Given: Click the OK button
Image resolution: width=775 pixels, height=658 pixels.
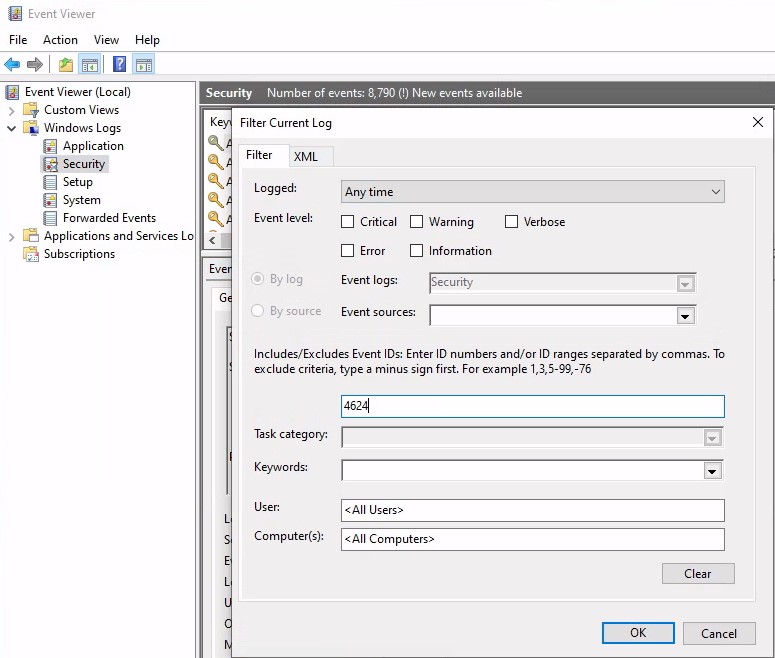Looking at the screenshot, I should click(638, 633).
